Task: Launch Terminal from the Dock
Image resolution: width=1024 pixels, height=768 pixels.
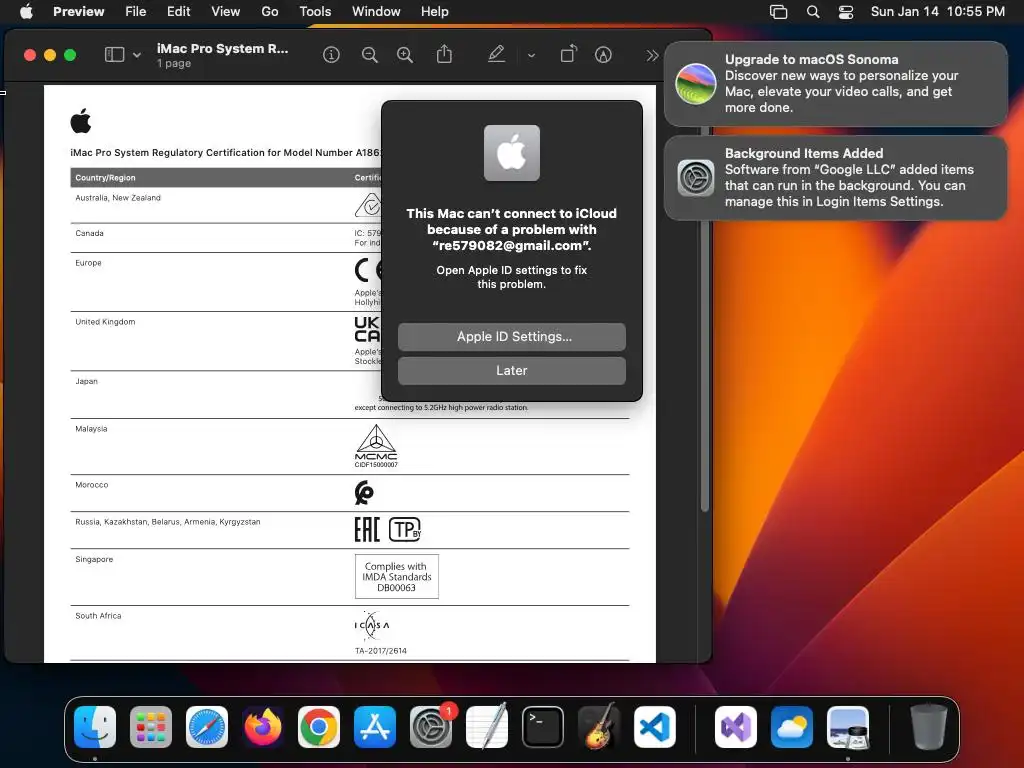Action: [543, 727]
